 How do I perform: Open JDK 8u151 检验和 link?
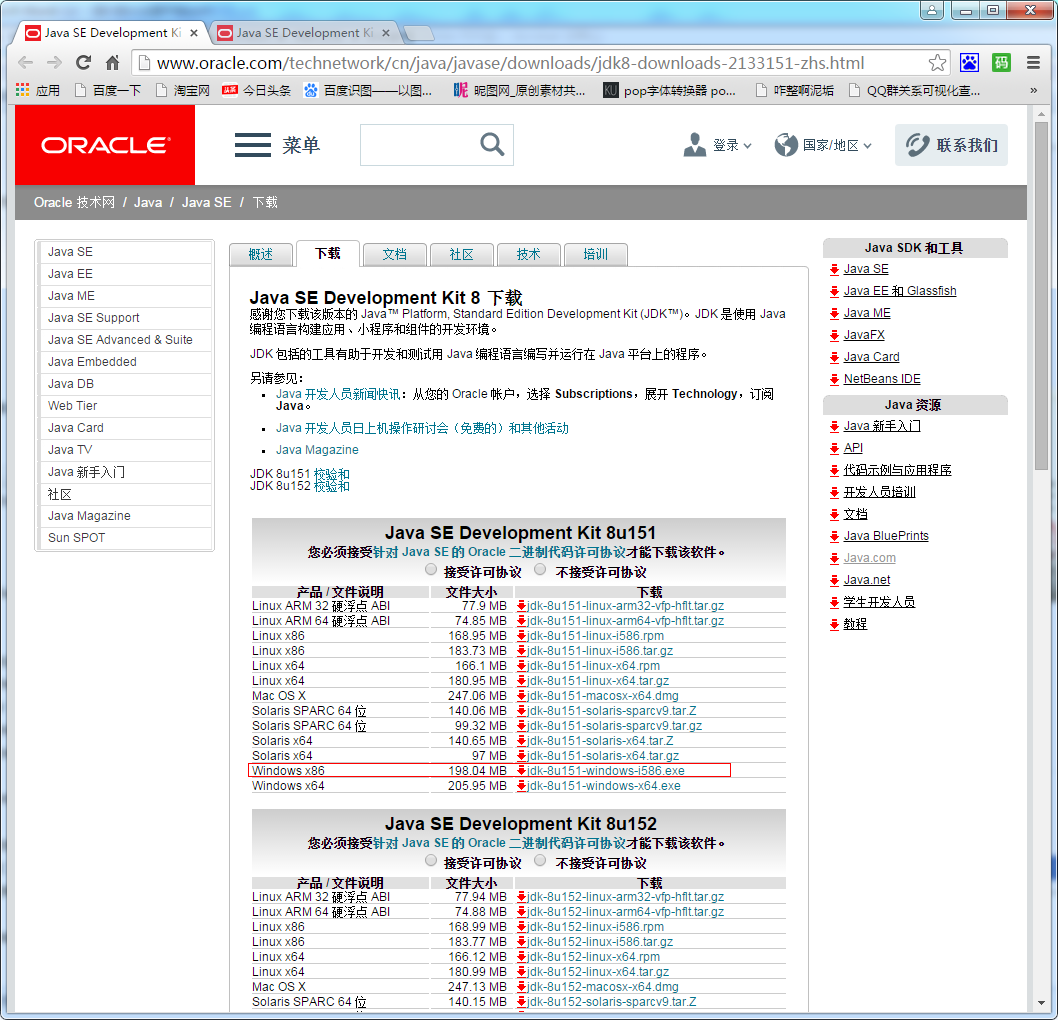click(x=331, y=474)
